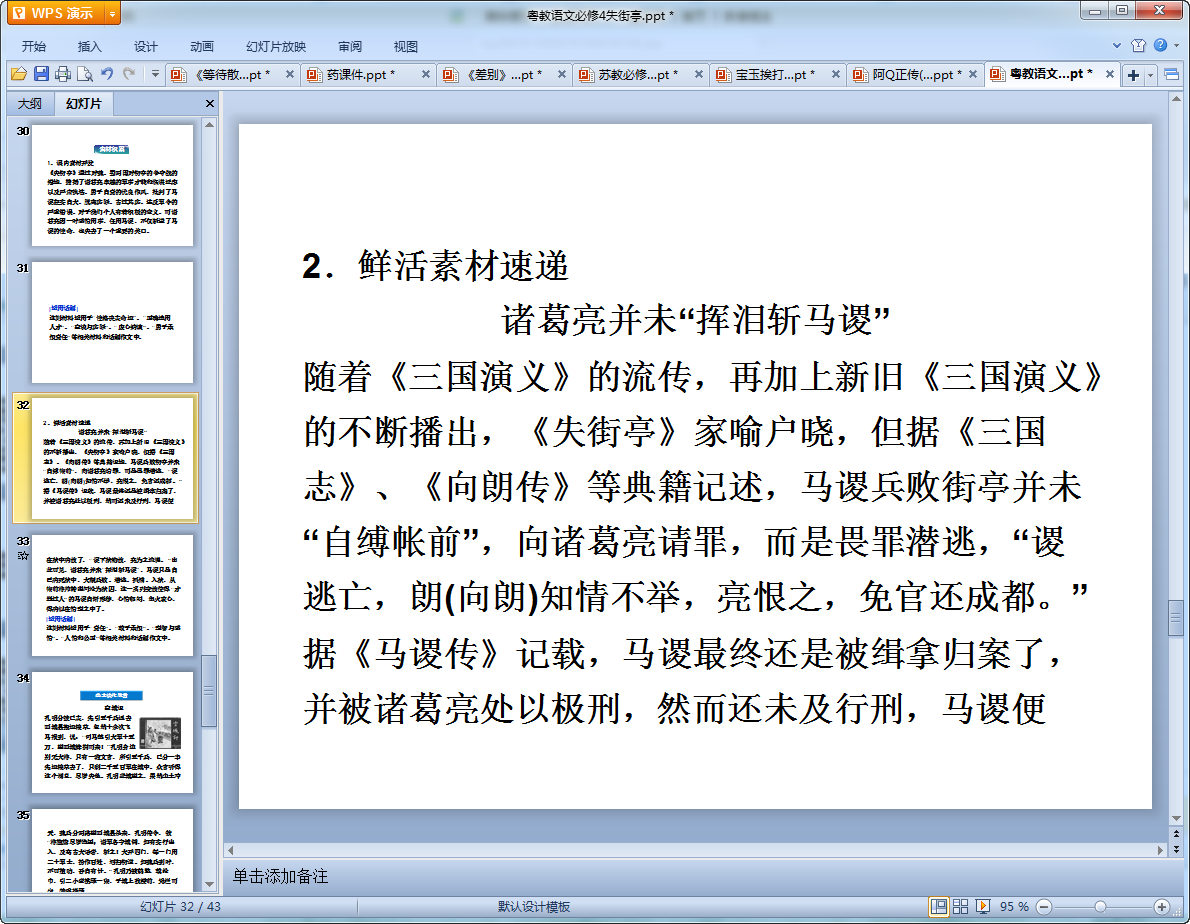Open the quick access toolbar customize arrow
The width and height of the screenshot is (1190, 924).
pos(156,74)
